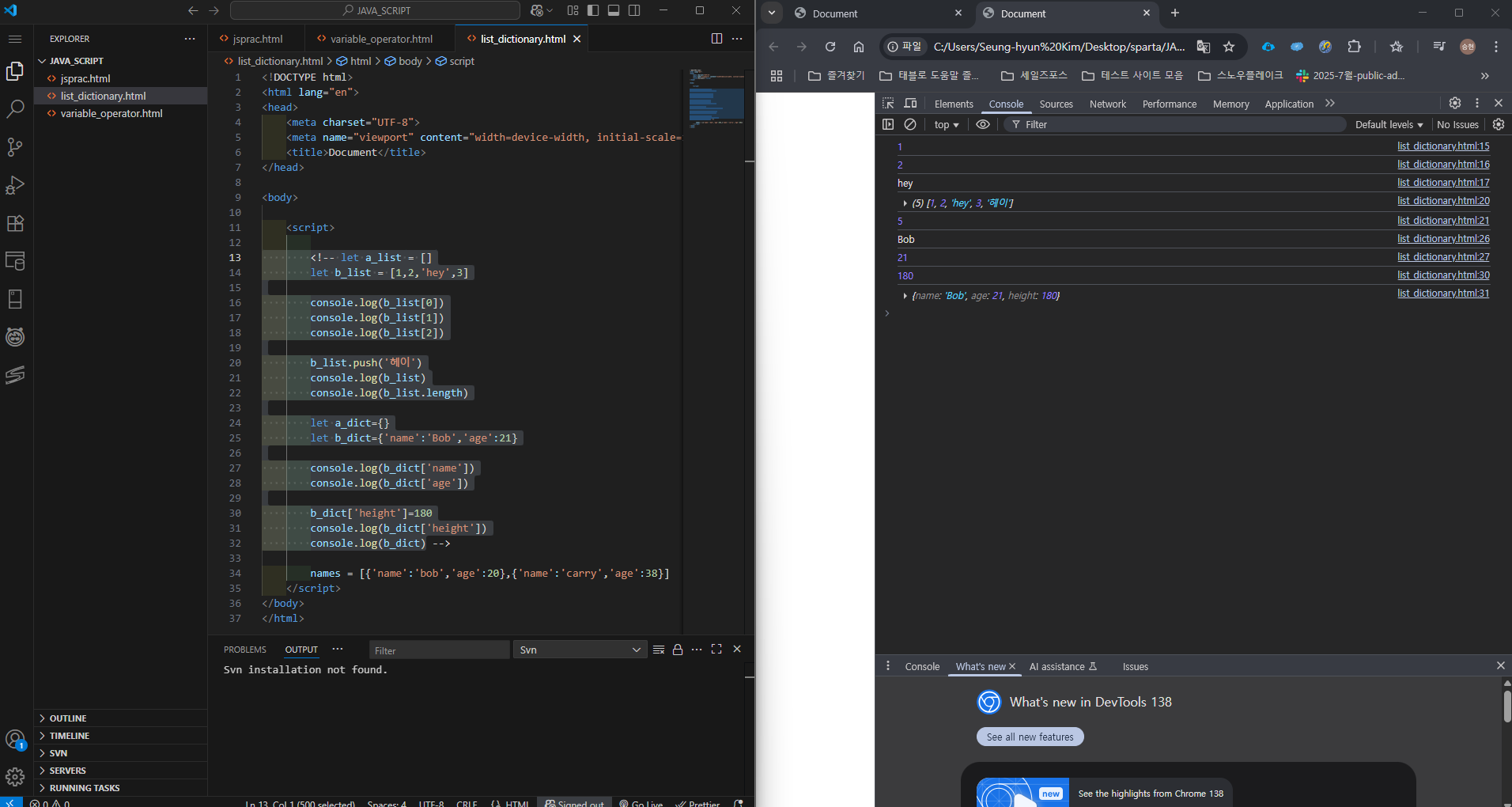This screenshot has height=807, width=1512.
Task: Open console settings gear
Action: point(1498,124)
